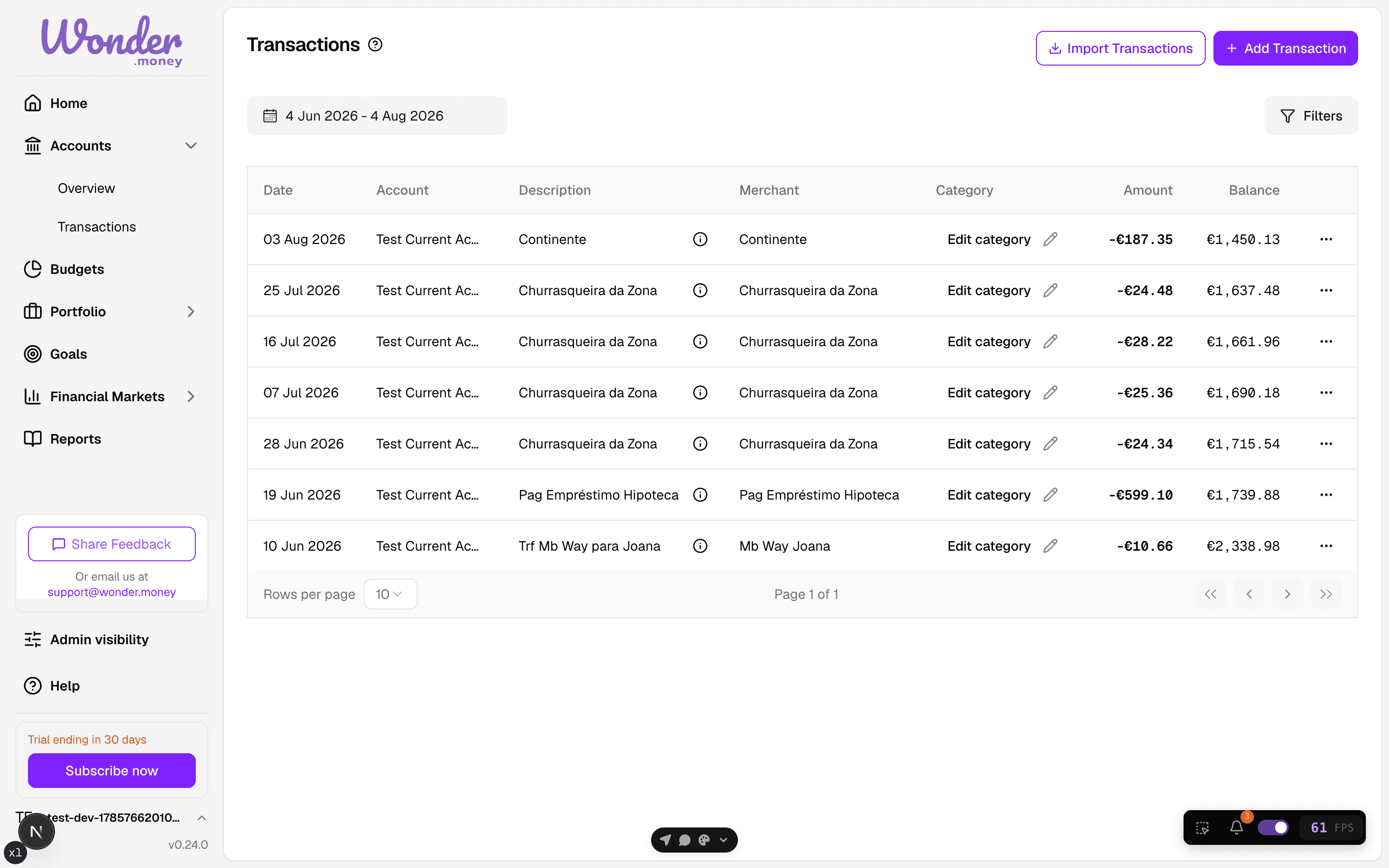Click the Balance column header

(x=1254, y=190)
